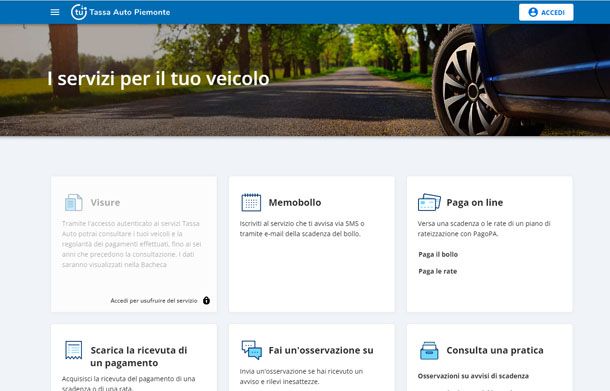Follow the Paga il bollo link
This screenshot has width=610, height=391.
[438, 254]
